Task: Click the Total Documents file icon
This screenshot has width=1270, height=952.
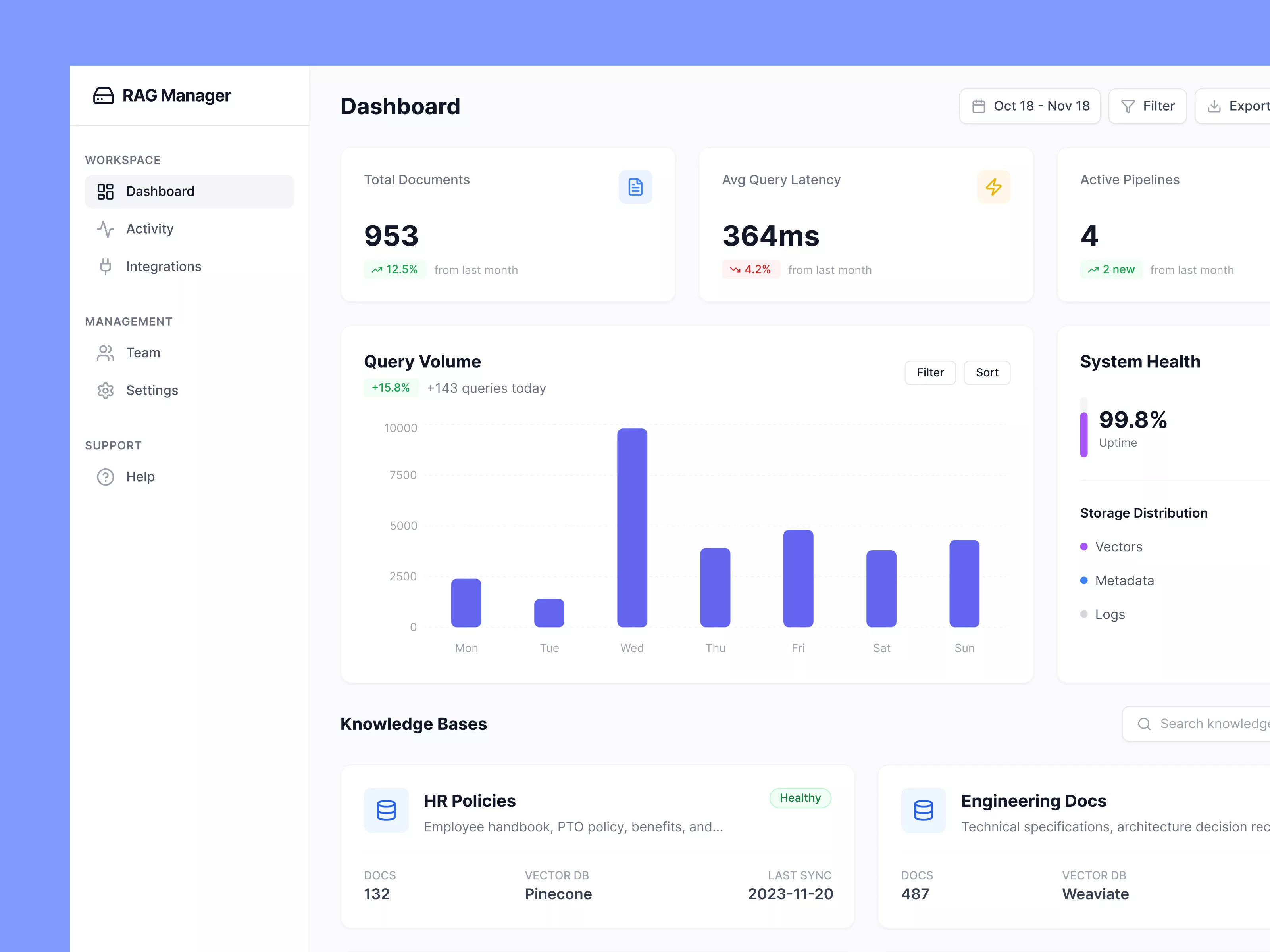Action: click(635, 187)
